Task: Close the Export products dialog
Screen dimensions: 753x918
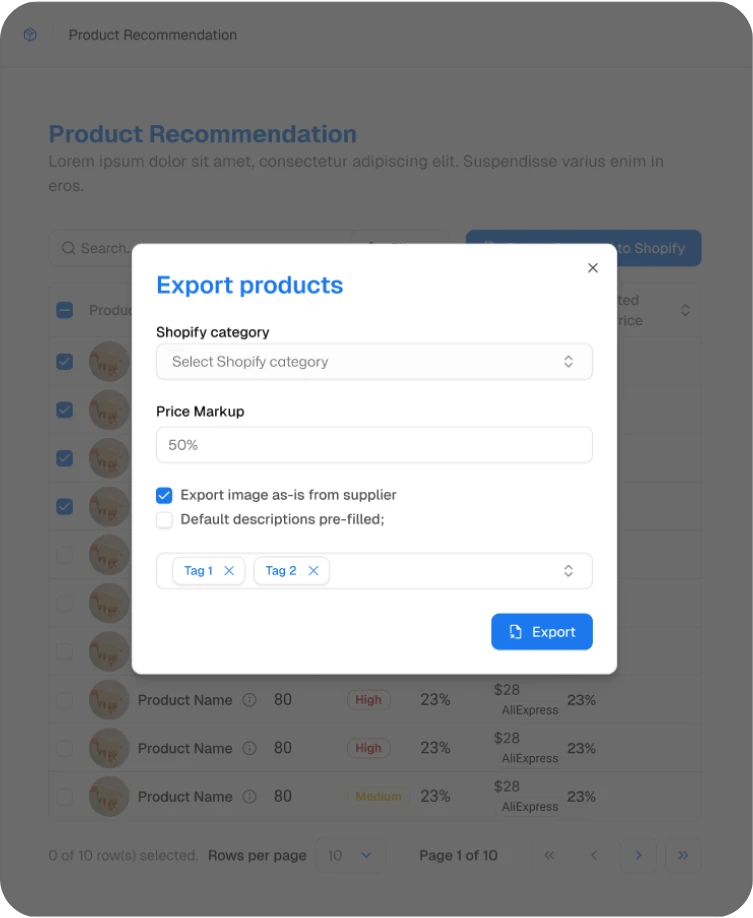Action: click(593, 268)
